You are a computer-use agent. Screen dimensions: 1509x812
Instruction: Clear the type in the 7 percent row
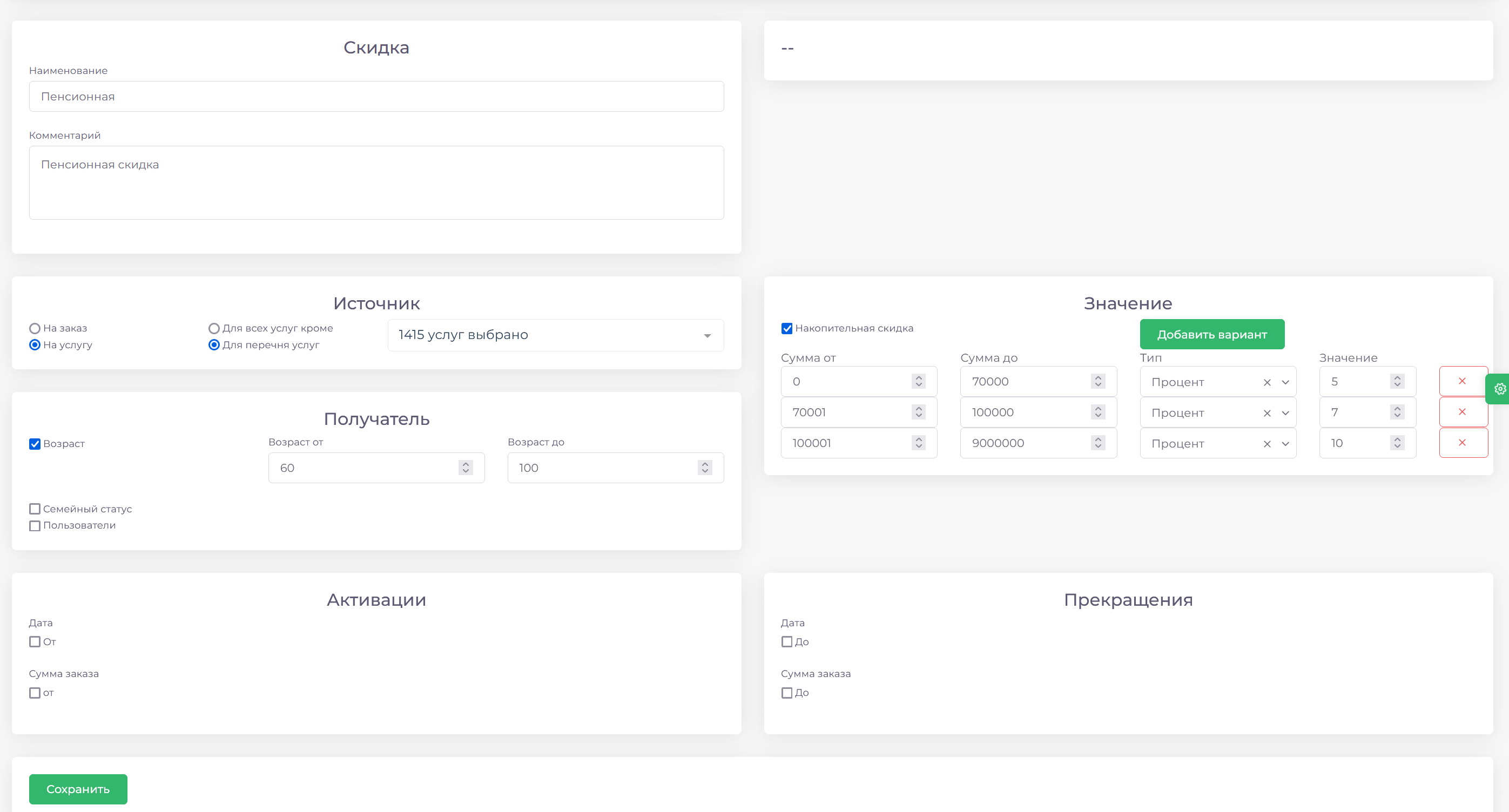[1267, 414]
